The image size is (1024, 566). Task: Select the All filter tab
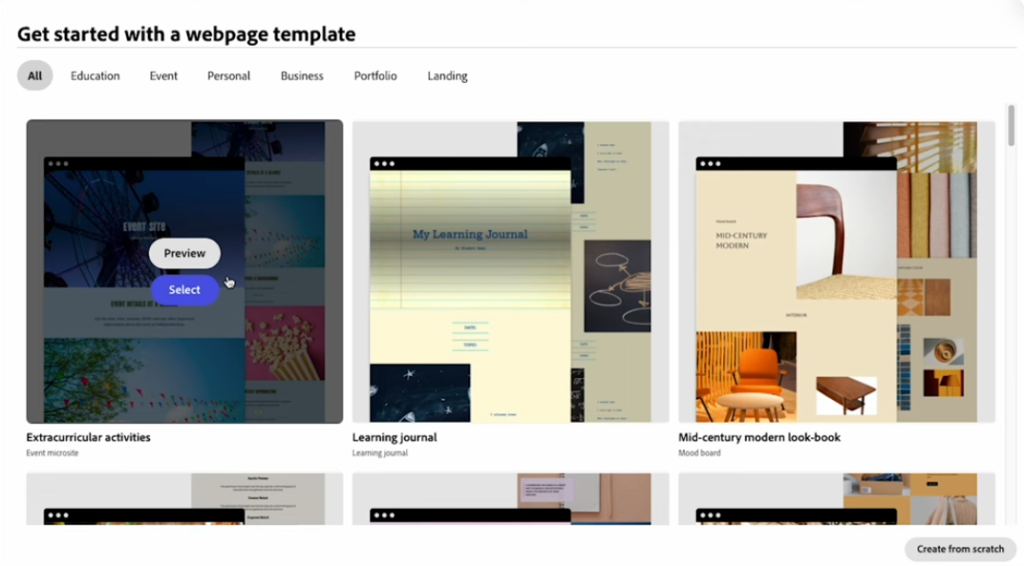(35, 76)
